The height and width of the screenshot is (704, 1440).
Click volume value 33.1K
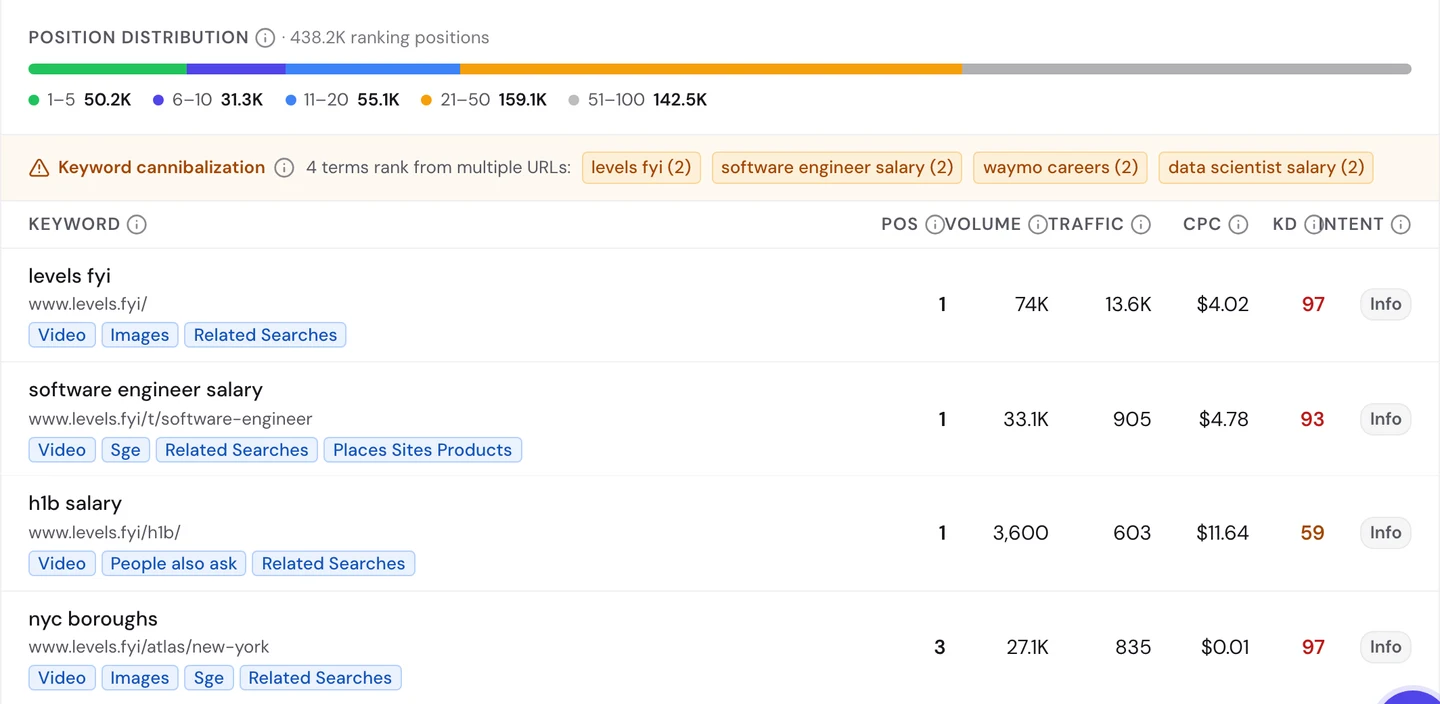click(1026, 419)
